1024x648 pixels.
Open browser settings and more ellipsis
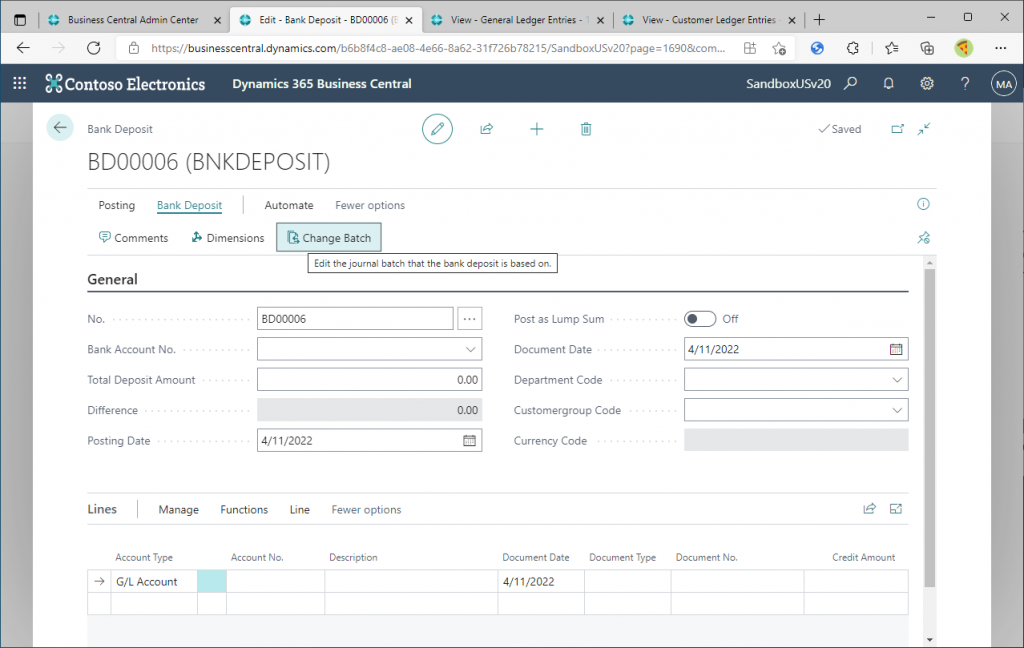point(1000,48)
